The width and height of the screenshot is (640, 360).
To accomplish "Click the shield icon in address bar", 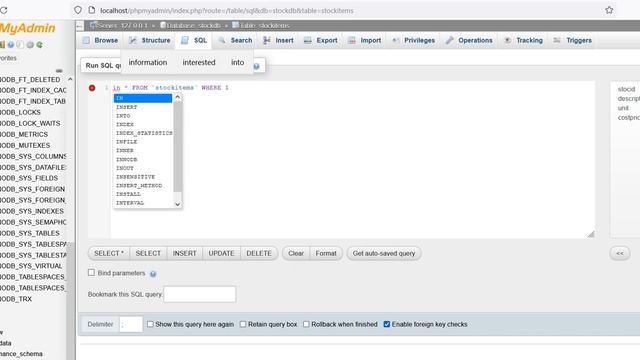I will [78, 10].
